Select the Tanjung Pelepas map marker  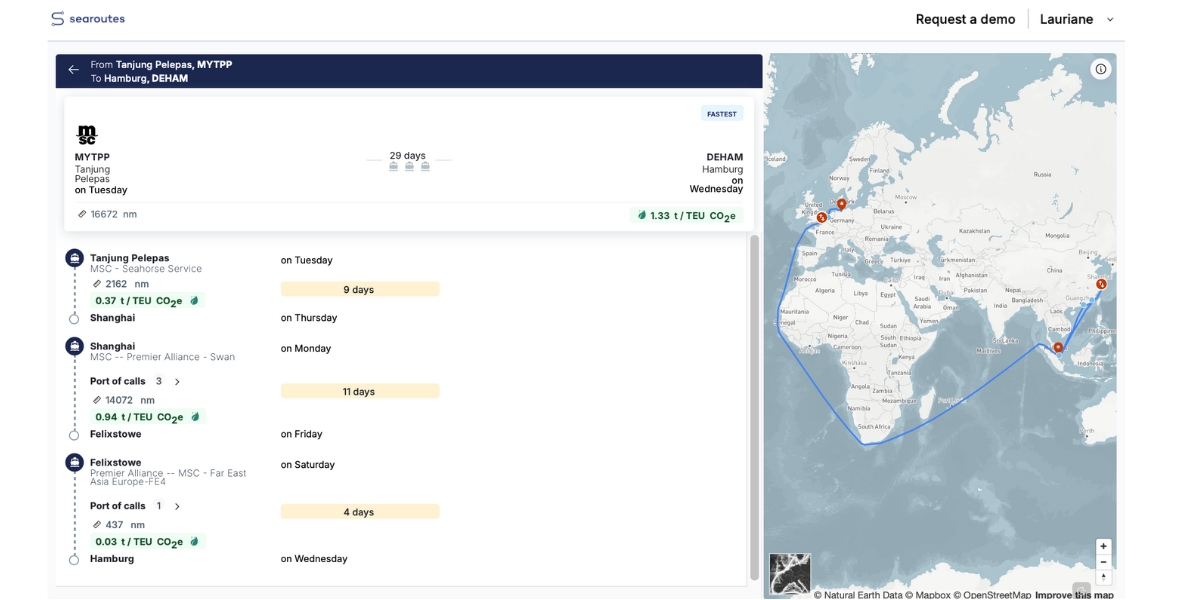1058,347
